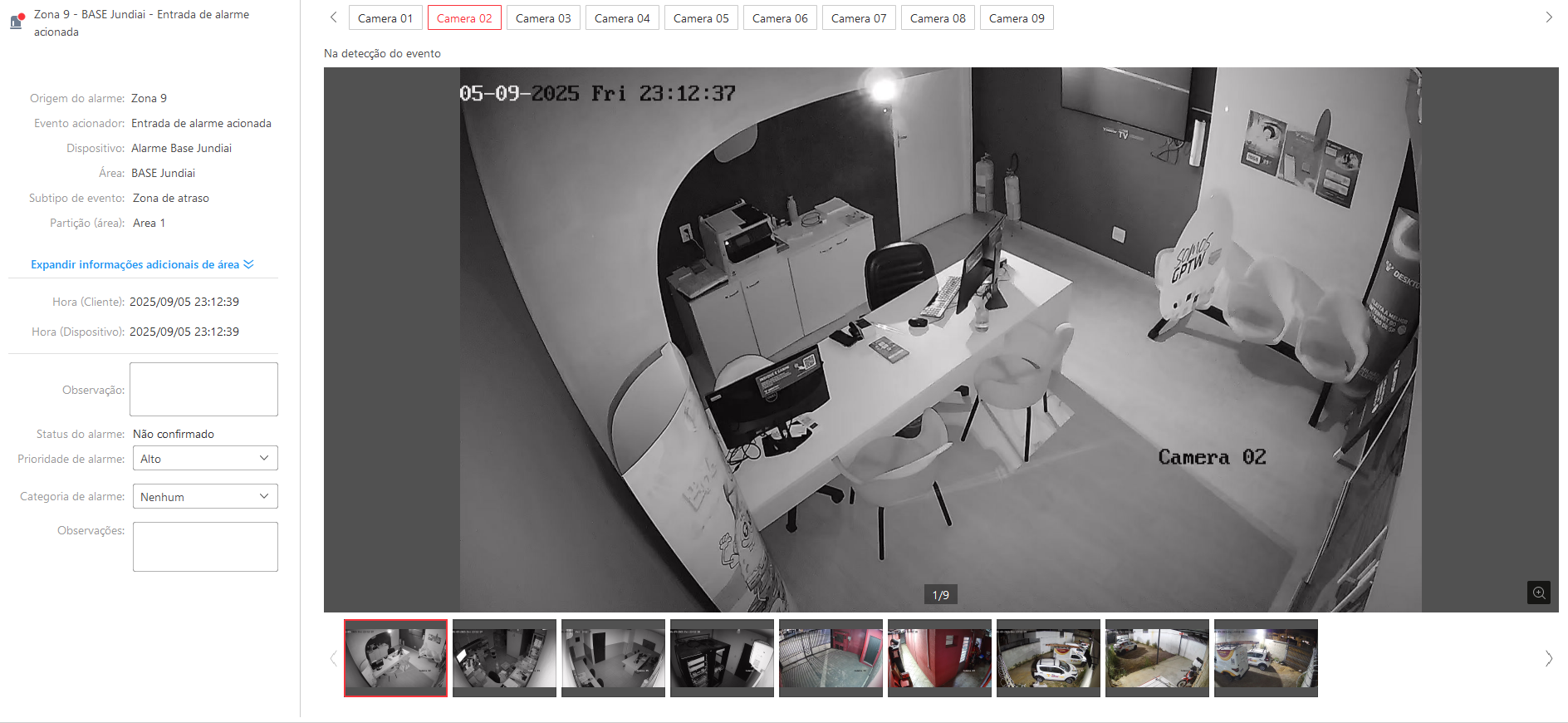Select the second camera thumbnail

(x=504, y=658)
